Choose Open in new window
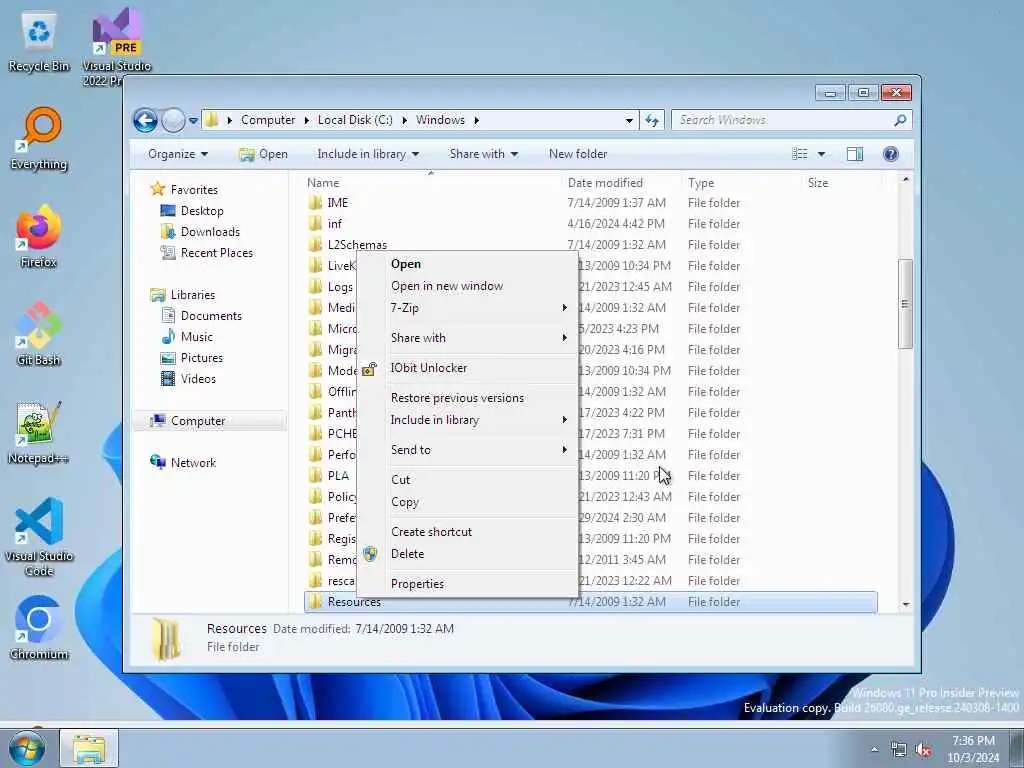This screenshot has height=768, width=1024. (467, 286)
